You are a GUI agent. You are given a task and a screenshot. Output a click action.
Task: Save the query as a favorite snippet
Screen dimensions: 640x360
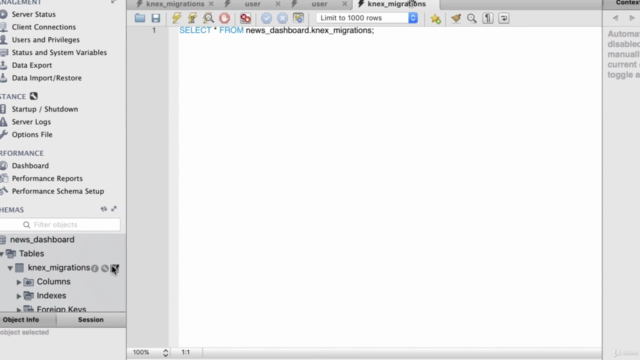(436, 18)
